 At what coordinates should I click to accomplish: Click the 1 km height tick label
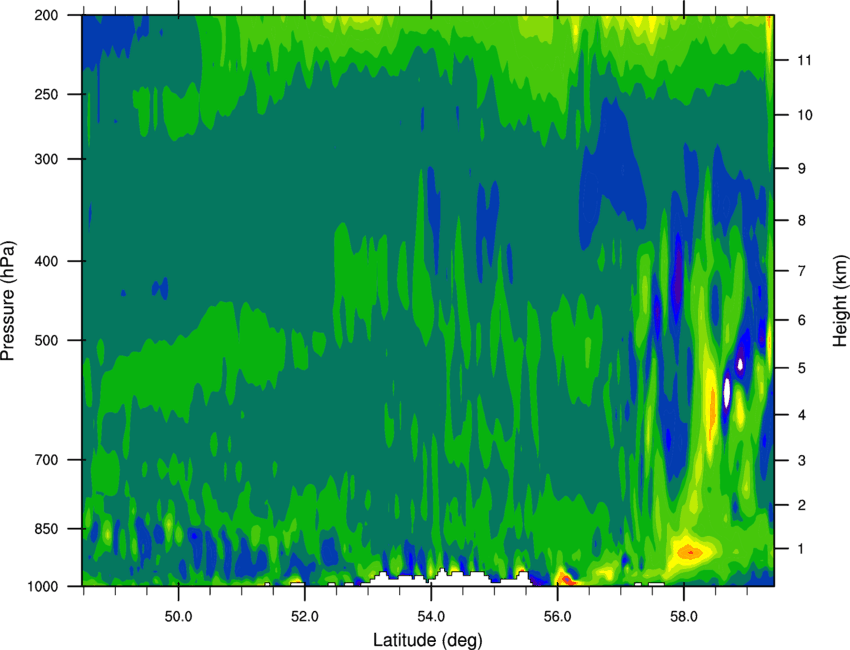coord(801,549)
